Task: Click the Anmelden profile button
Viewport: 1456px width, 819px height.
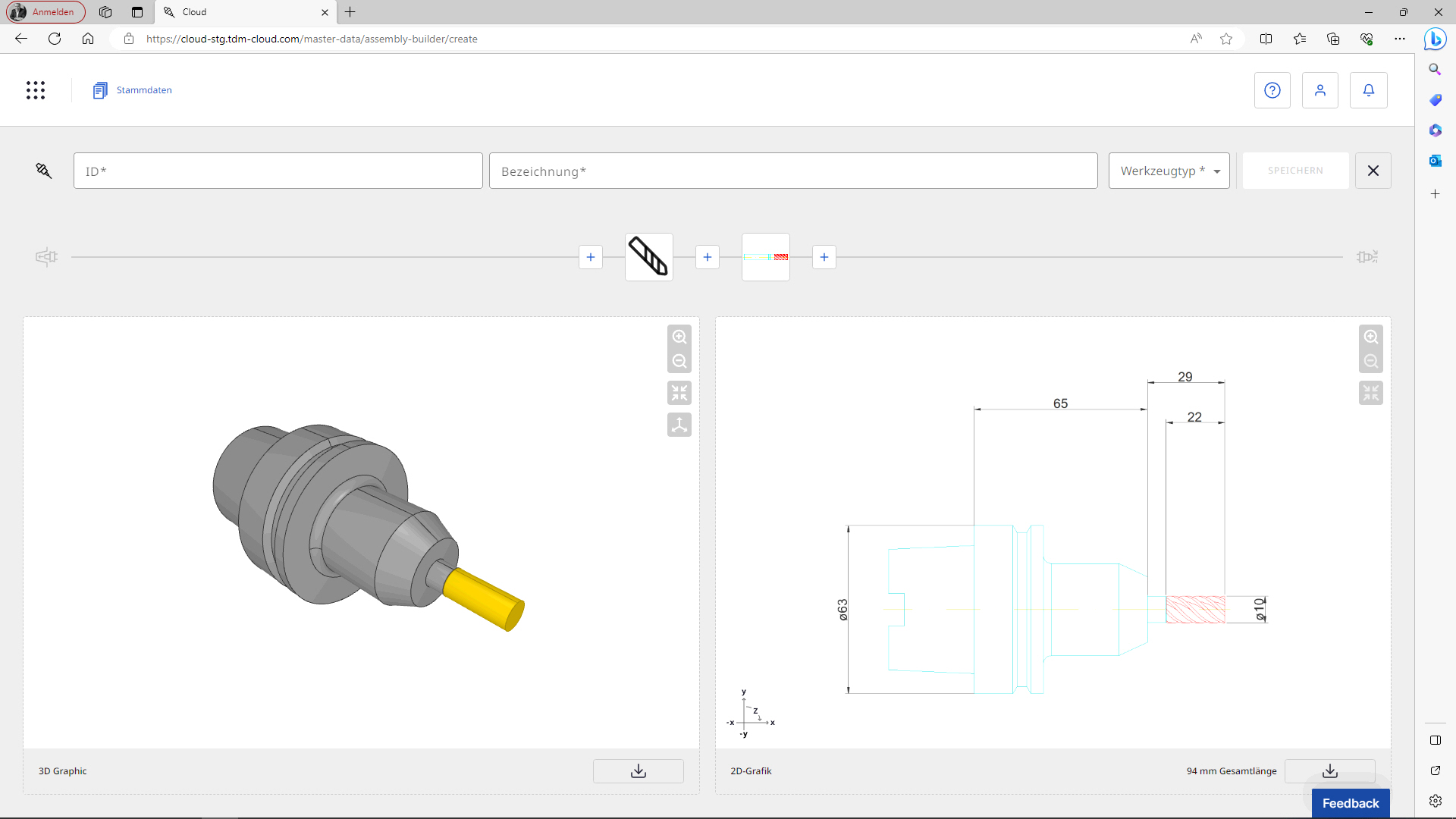Action: coord(46,12)
